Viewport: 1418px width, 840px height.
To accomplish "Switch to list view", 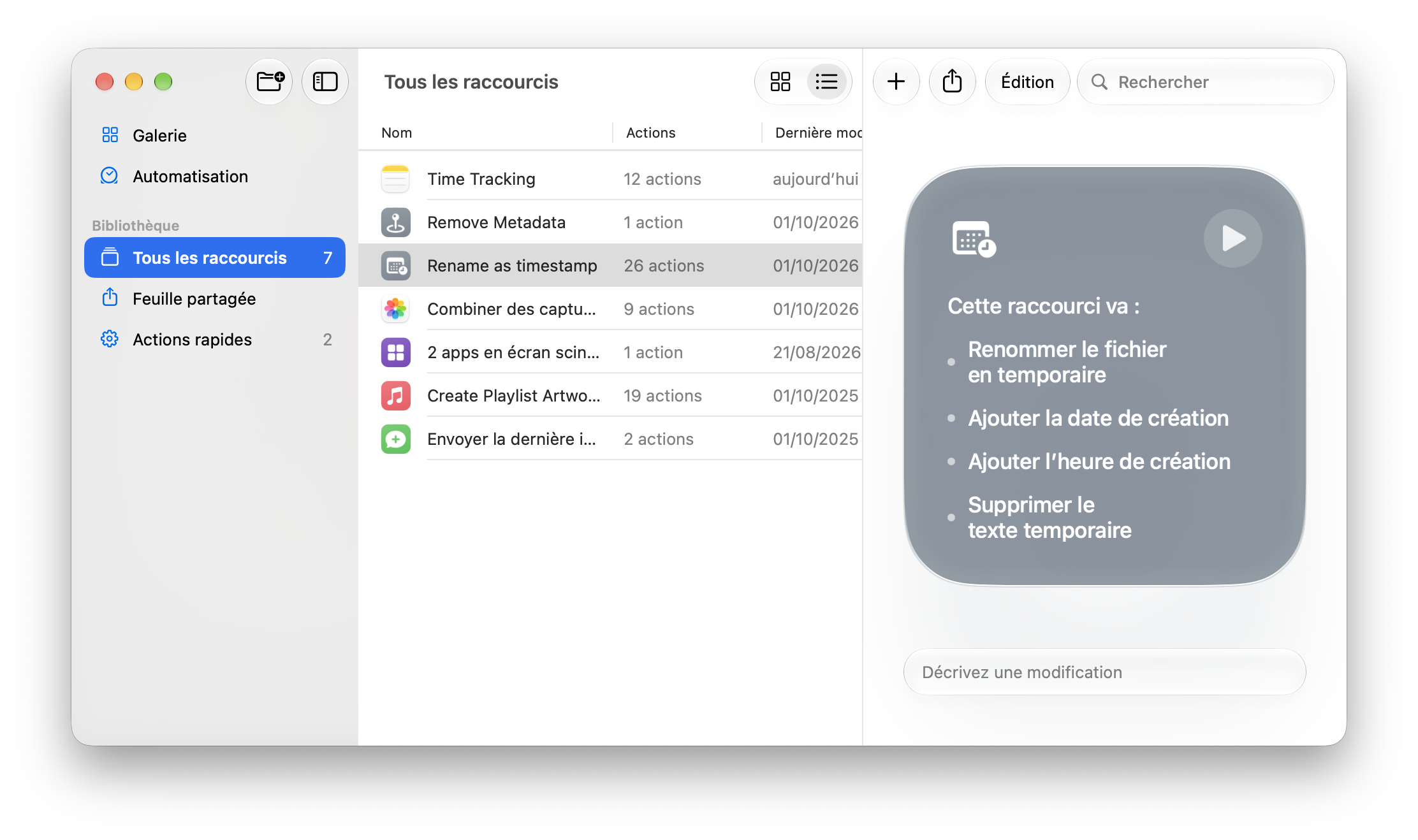I will tap(826, 82).
